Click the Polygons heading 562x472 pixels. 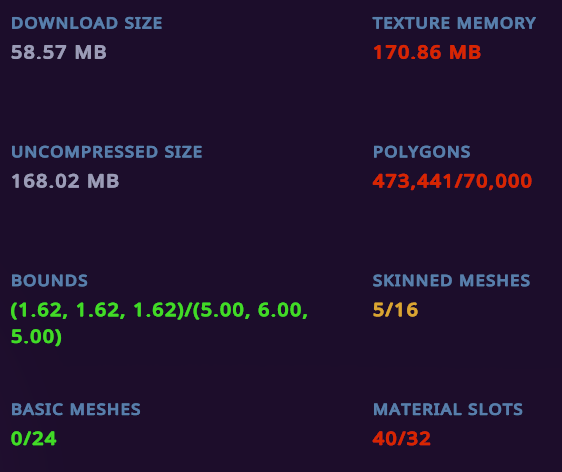422,152
